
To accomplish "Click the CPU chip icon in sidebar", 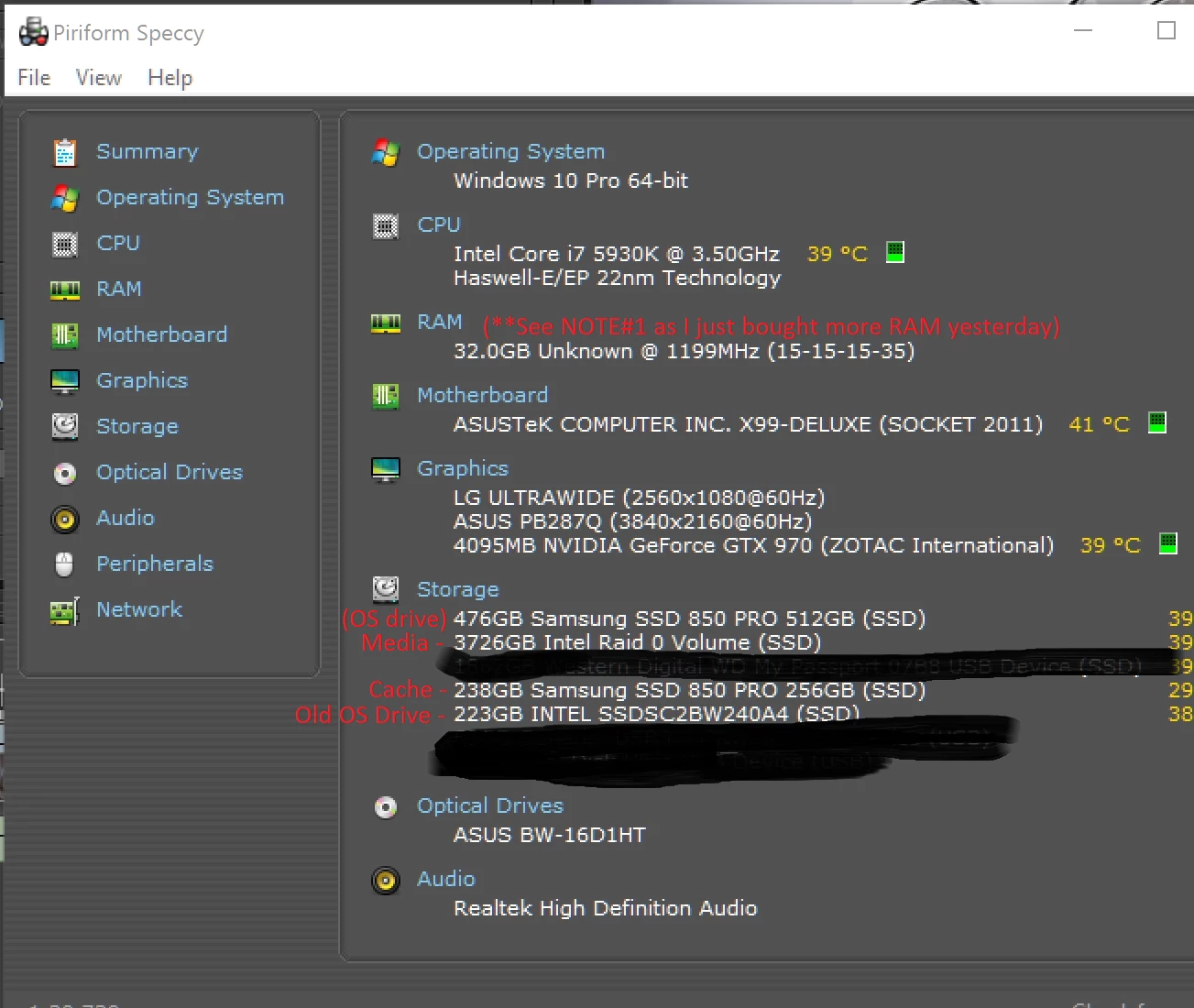I will 65,244.
